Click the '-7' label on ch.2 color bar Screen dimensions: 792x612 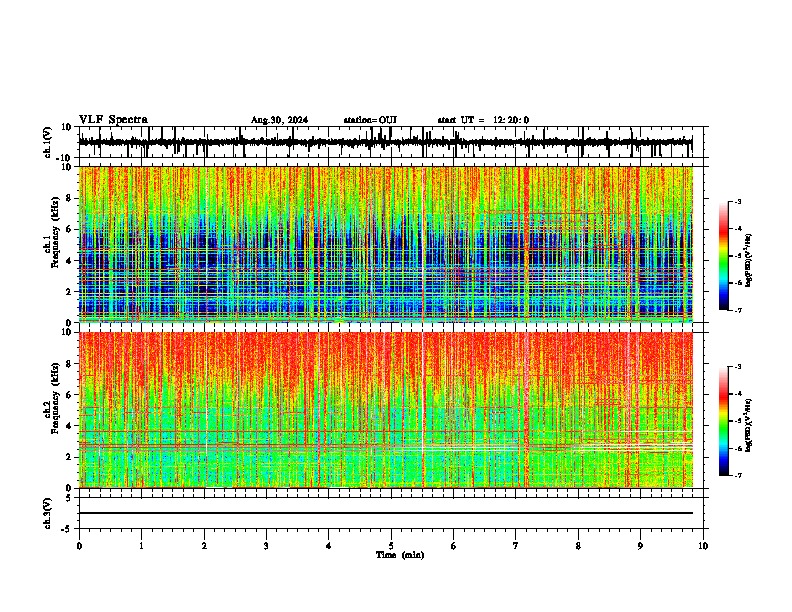tap(737, 475)
